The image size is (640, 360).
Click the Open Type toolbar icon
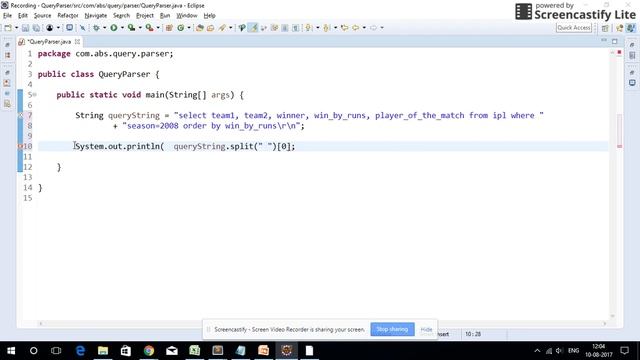200,28
